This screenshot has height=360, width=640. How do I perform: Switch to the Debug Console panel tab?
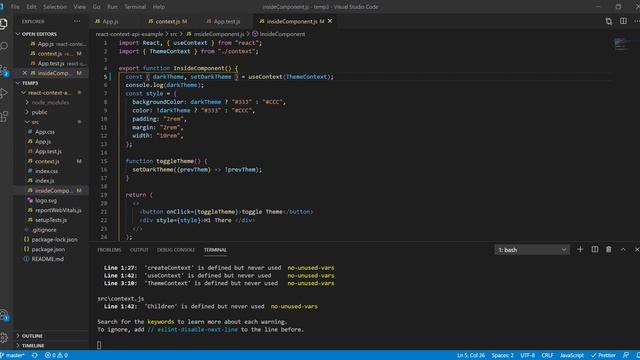point(176,250)
